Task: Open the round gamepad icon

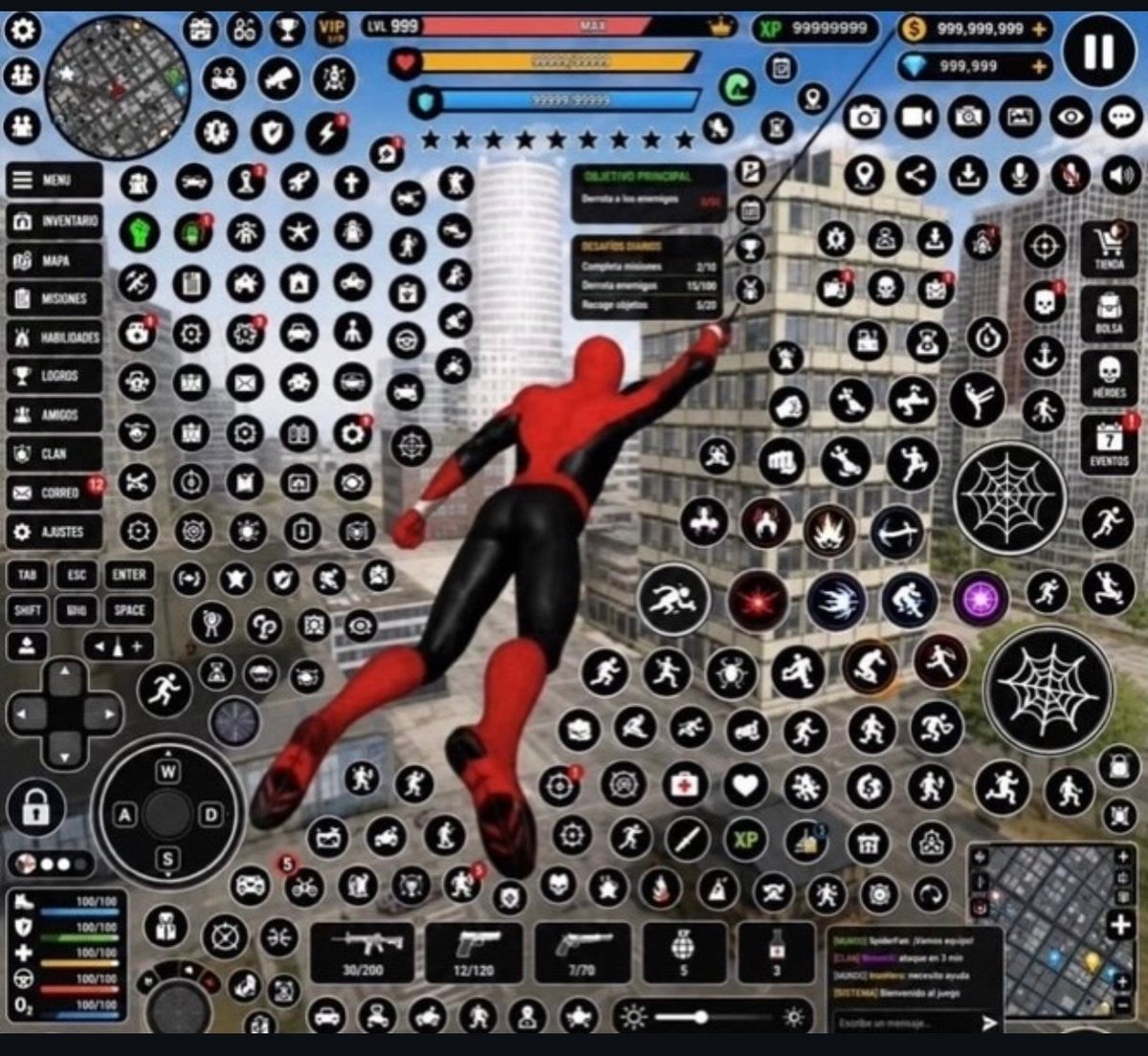Action: click(251, 884)
